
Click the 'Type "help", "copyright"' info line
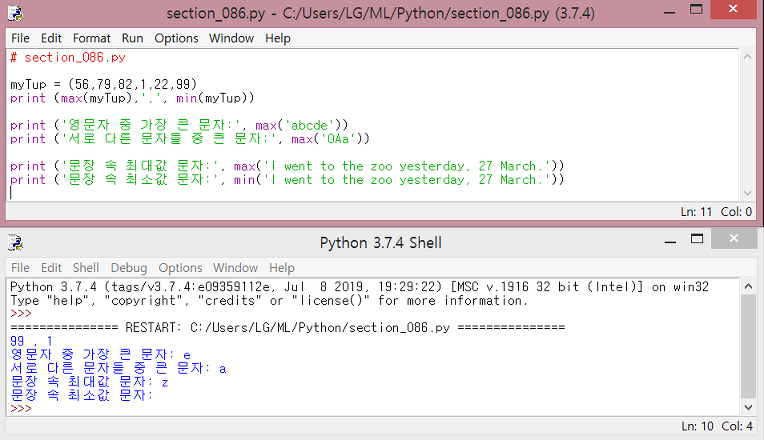click(268, 300)
